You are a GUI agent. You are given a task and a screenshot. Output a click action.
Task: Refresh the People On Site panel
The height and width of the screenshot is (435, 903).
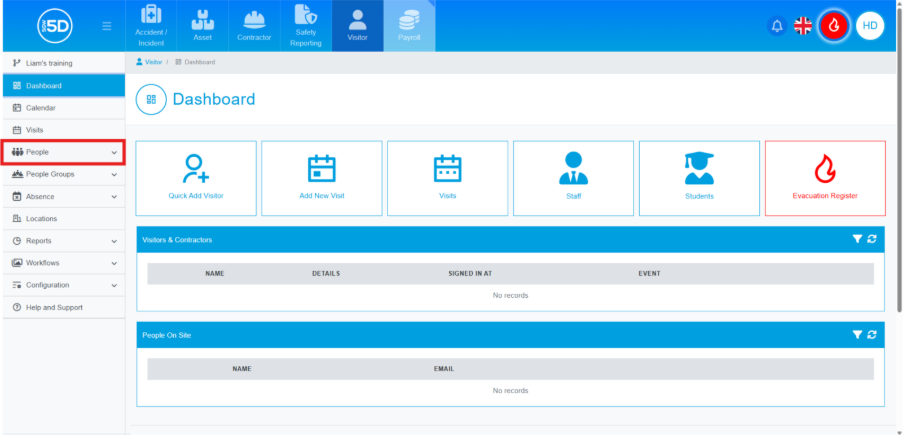pyautogui.click(x=872, y=335)
